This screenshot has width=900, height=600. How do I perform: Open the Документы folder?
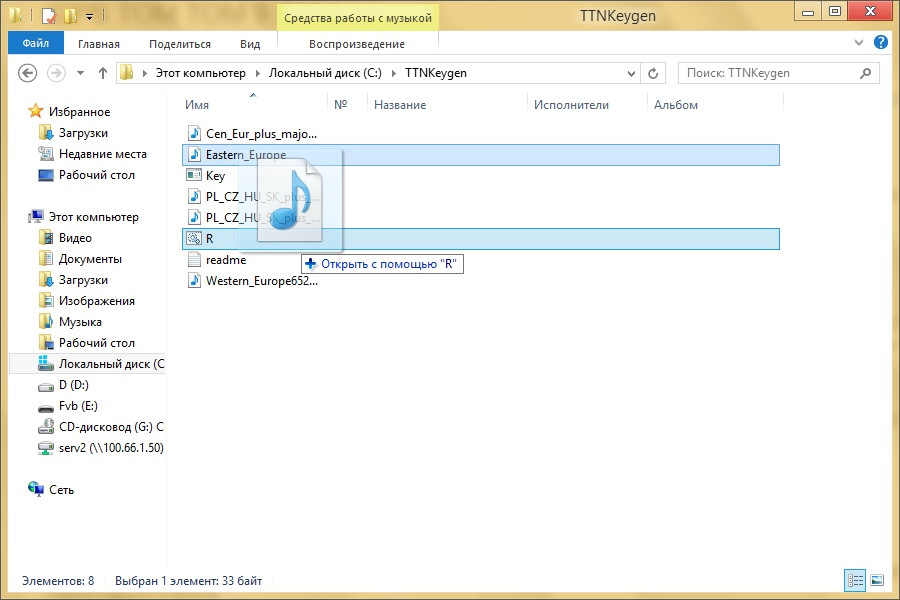pyautogui.click(x=90, y=259)
